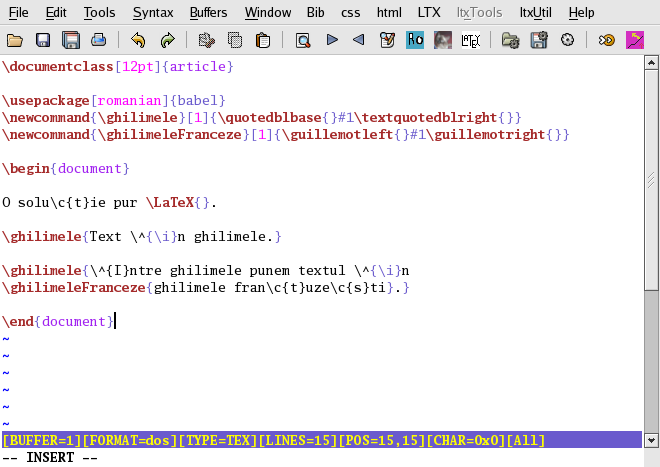The width and height of the screenshot is (660, 467).
Task: Click the scrollbar down arrow
Action: 651,439
